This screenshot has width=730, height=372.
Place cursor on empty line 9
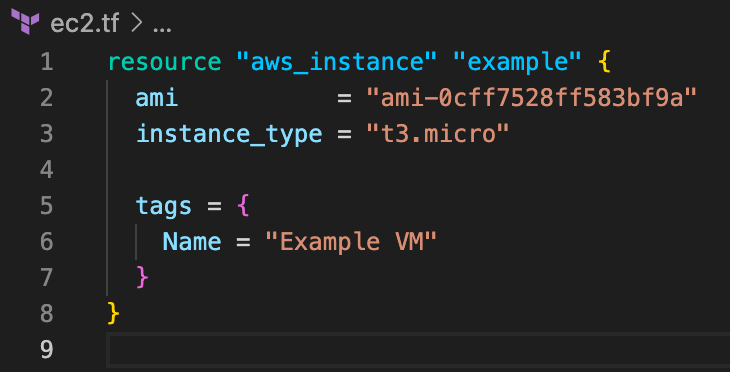coord(418,349)
